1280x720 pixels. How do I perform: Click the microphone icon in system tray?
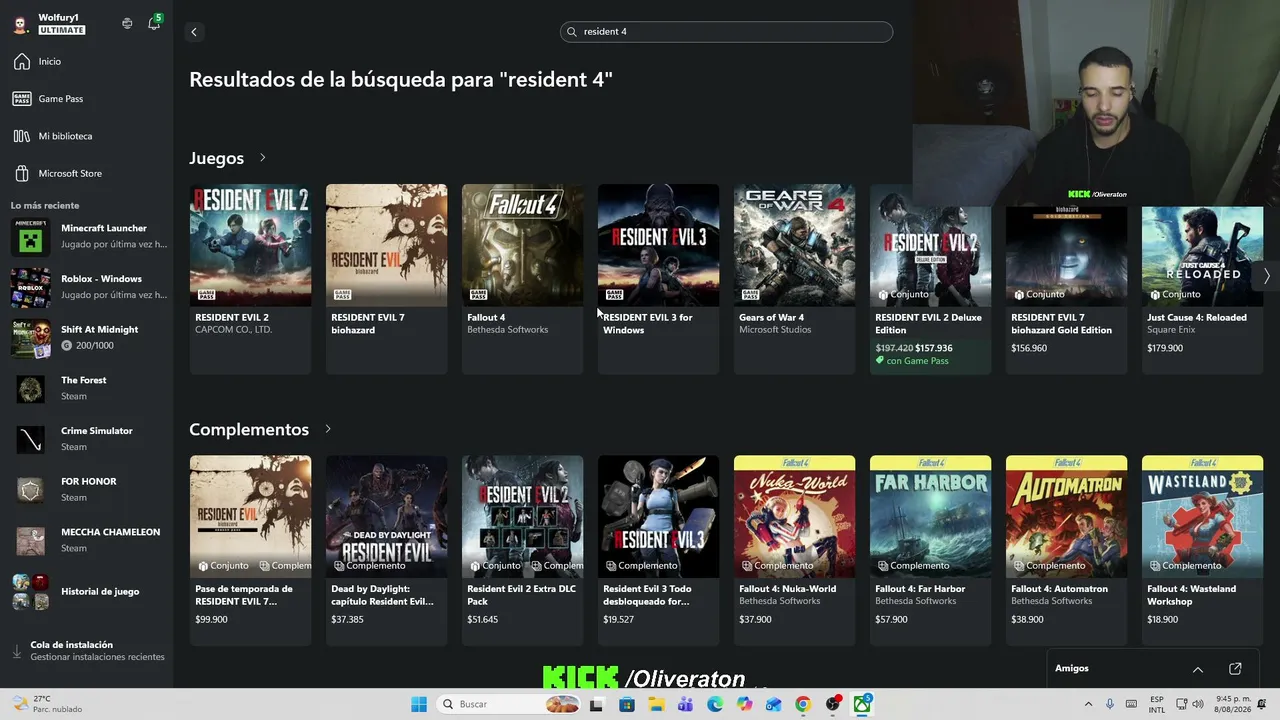pyautogui.click(x=1110, y=704)
